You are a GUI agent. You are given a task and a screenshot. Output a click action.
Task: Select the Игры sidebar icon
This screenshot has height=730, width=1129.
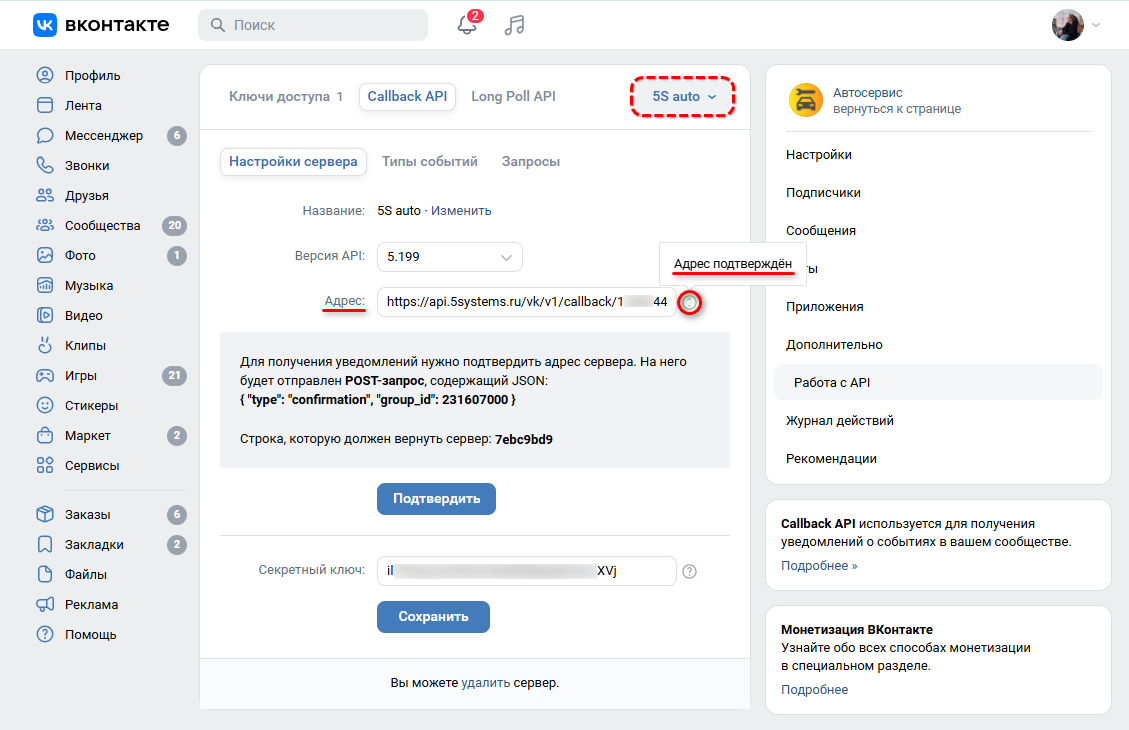tap(44, 375)
